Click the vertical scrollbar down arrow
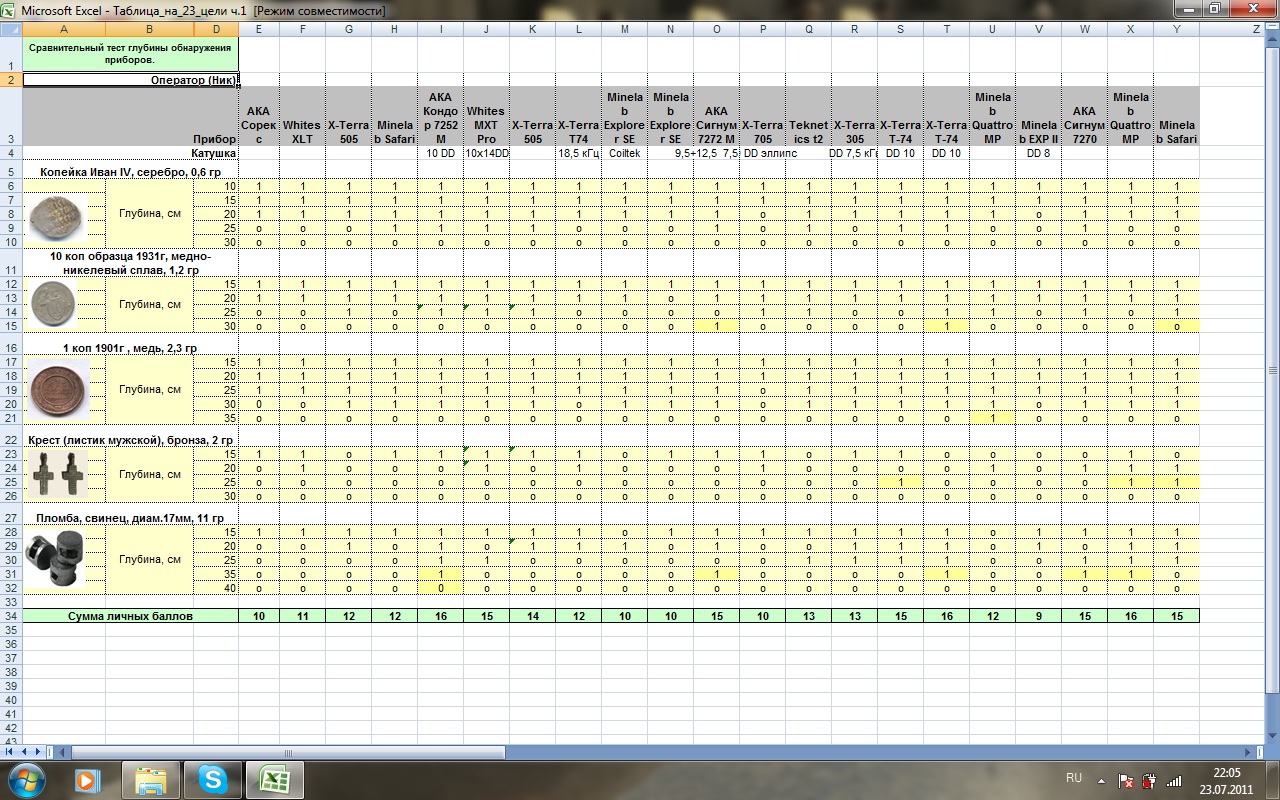 pyautogui.click(x=1271, y=737)
